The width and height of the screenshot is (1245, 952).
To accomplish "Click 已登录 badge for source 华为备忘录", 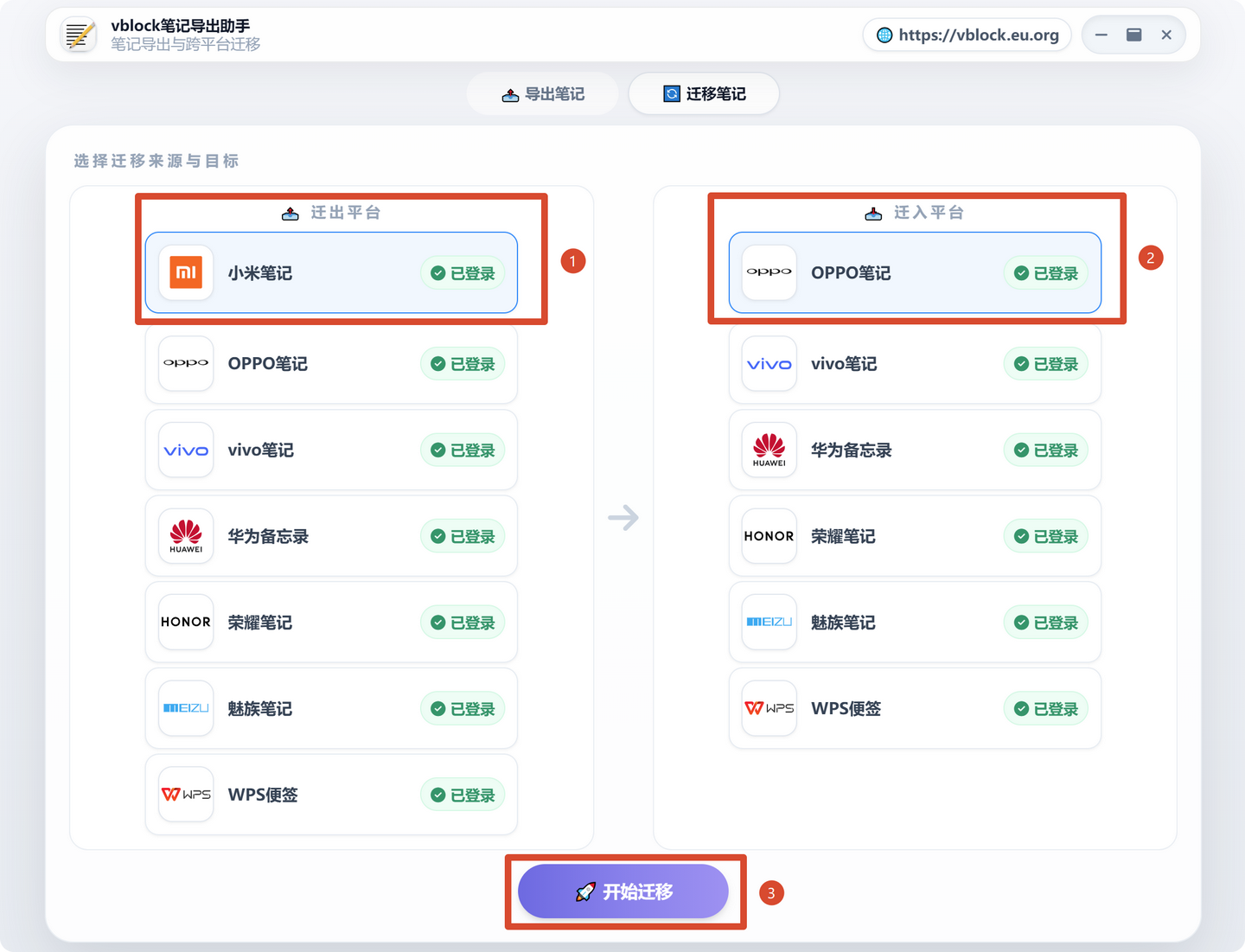I will 463,537.
